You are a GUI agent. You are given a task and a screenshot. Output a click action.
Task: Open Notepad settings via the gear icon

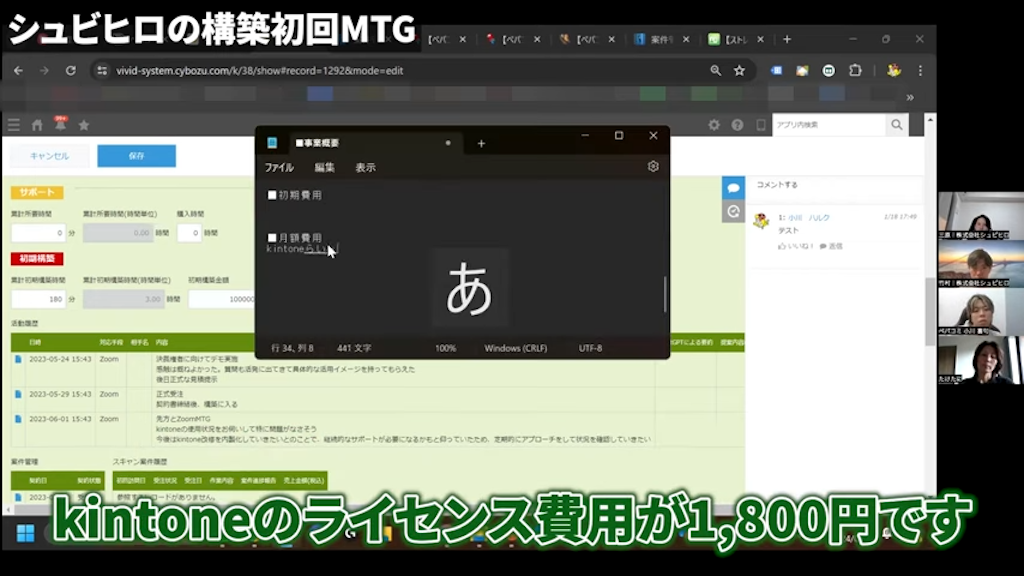[x=654, y=167]
